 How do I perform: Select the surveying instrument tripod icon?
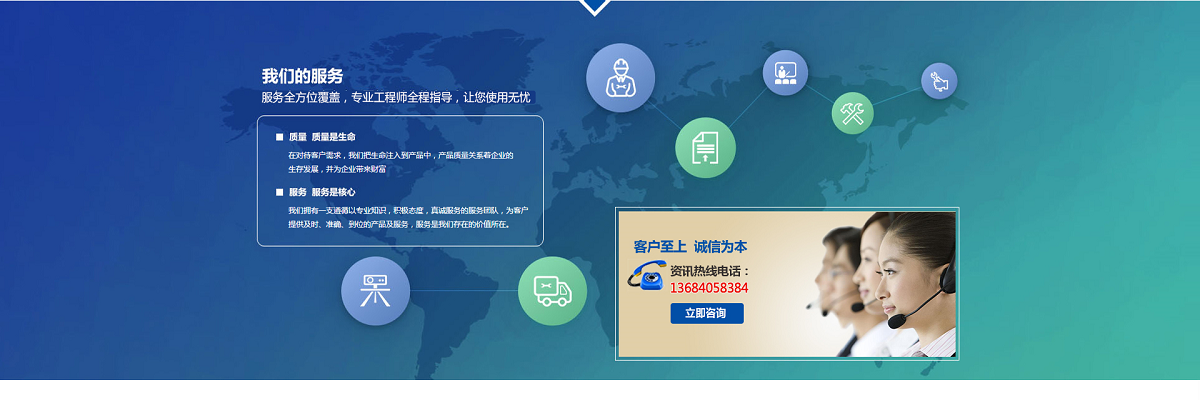(x=375, y=291)
